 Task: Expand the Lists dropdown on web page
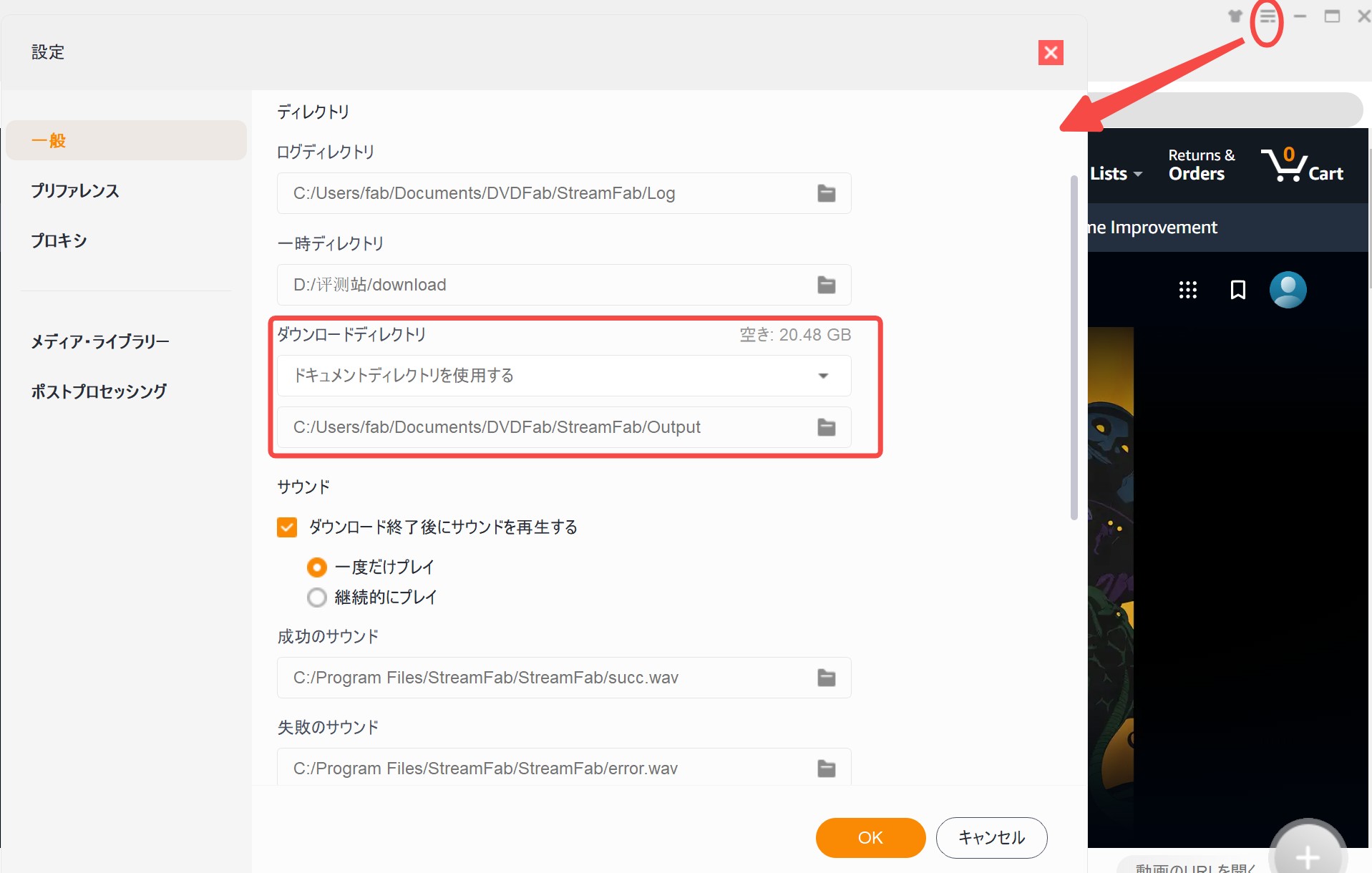1116,174
